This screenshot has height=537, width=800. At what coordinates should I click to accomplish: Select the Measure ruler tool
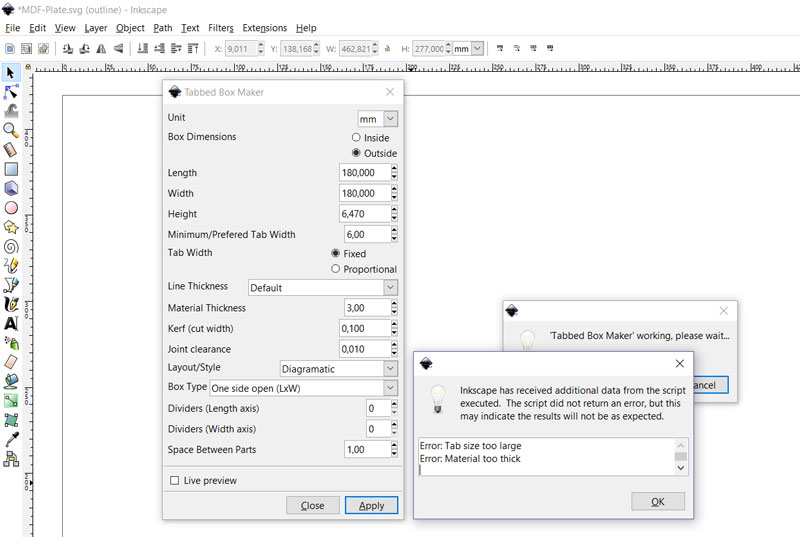pos(11,149)
